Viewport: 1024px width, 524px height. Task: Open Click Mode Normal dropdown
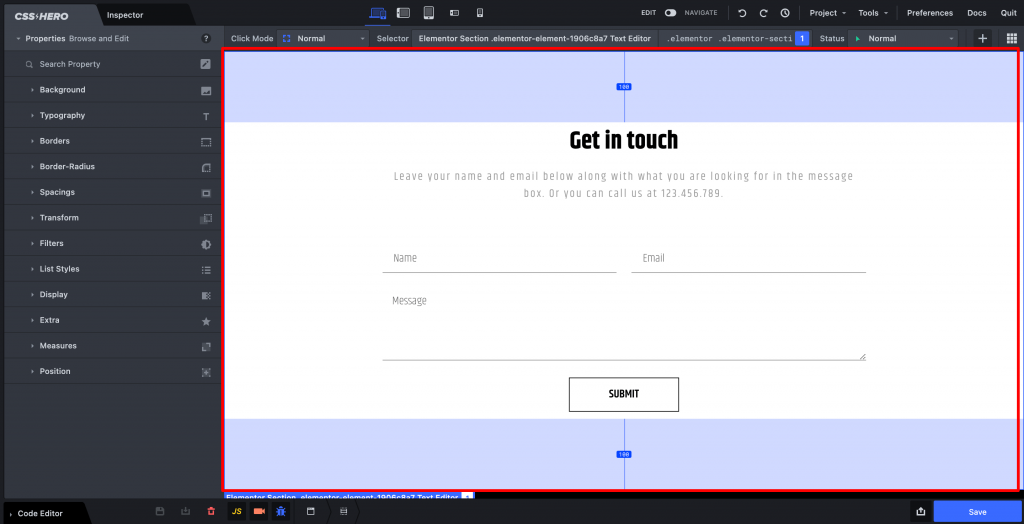pos(323,39)
